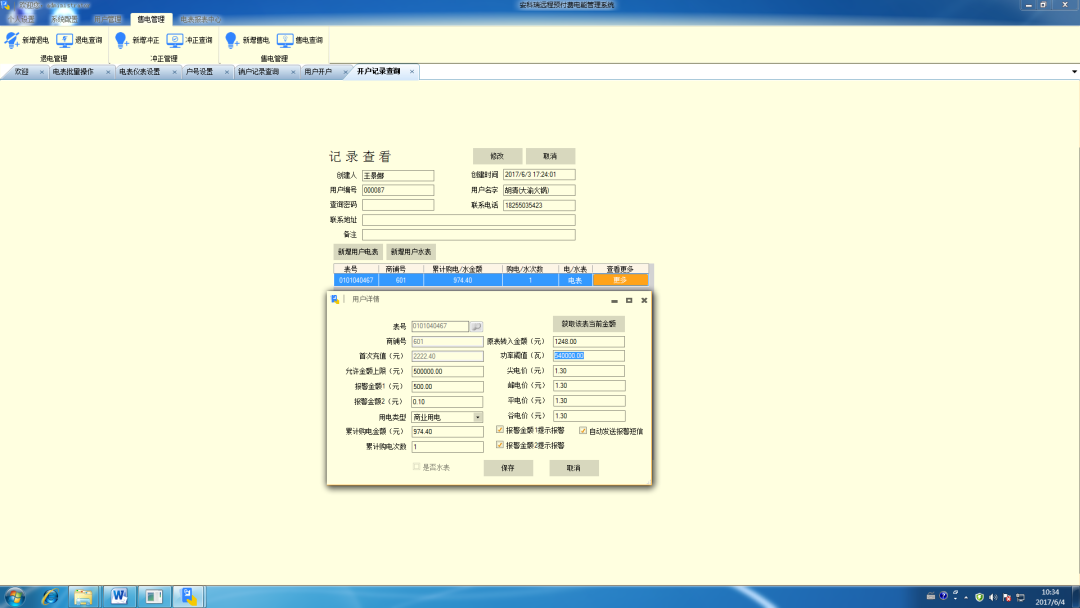
Task: Click 峰电价 input field
Action: (589, 386)
